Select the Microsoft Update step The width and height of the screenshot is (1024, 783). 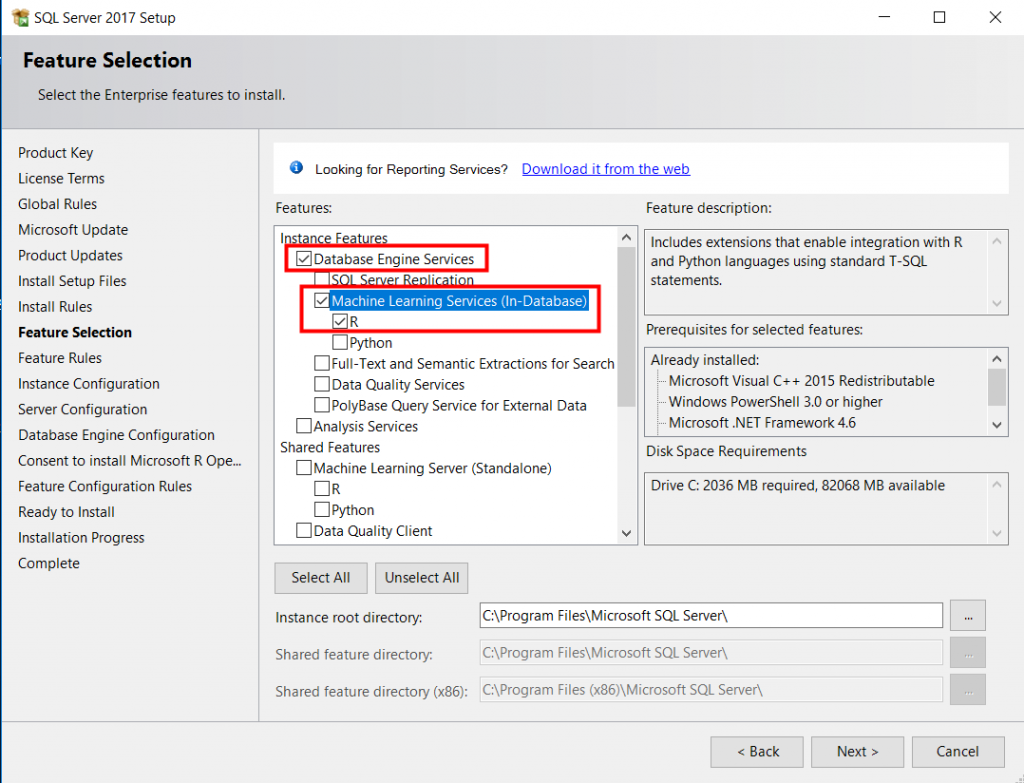point(73,230)
